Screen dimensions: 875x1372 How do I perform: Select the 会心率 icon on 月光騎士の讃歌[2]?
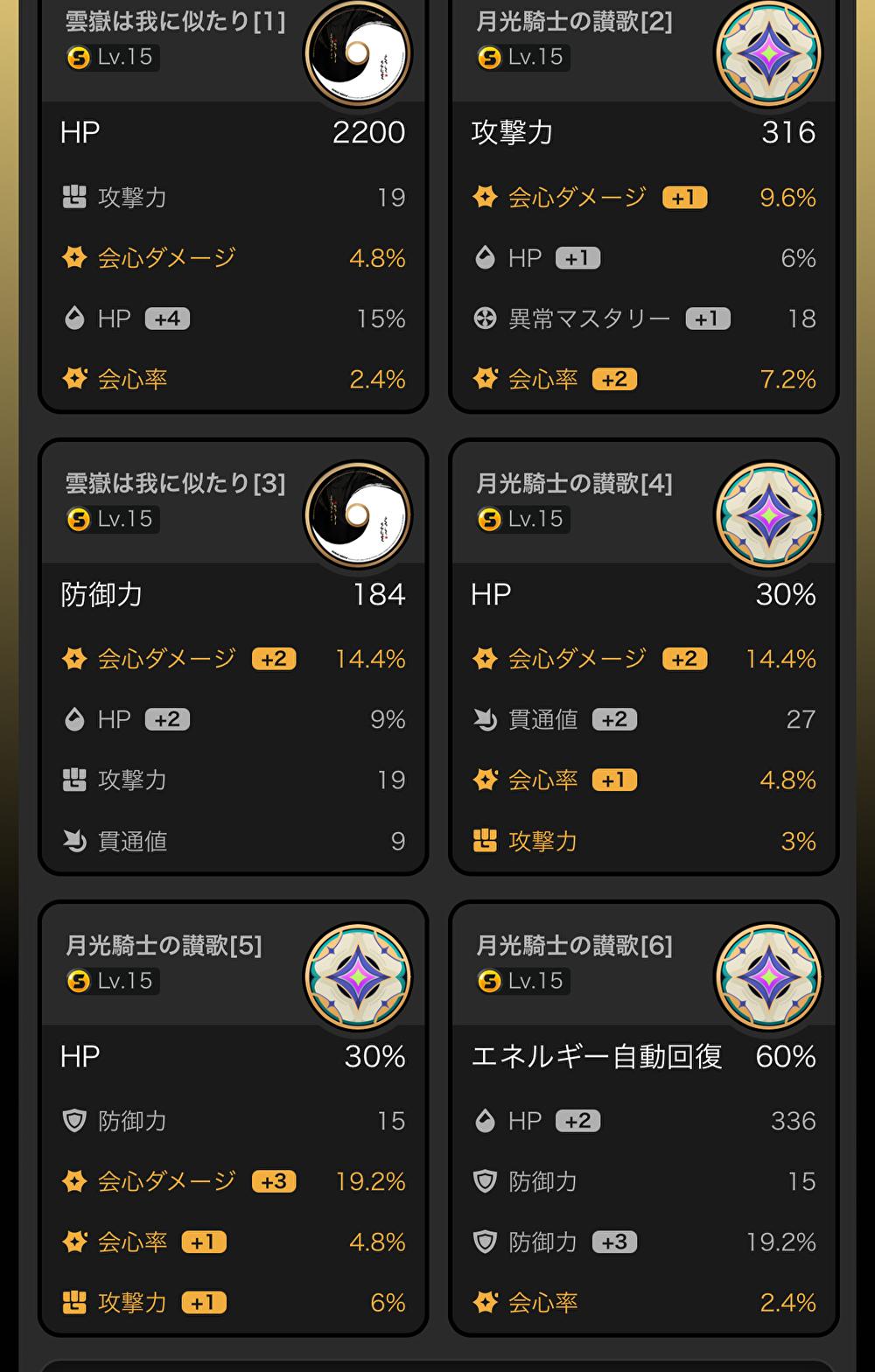486,379
